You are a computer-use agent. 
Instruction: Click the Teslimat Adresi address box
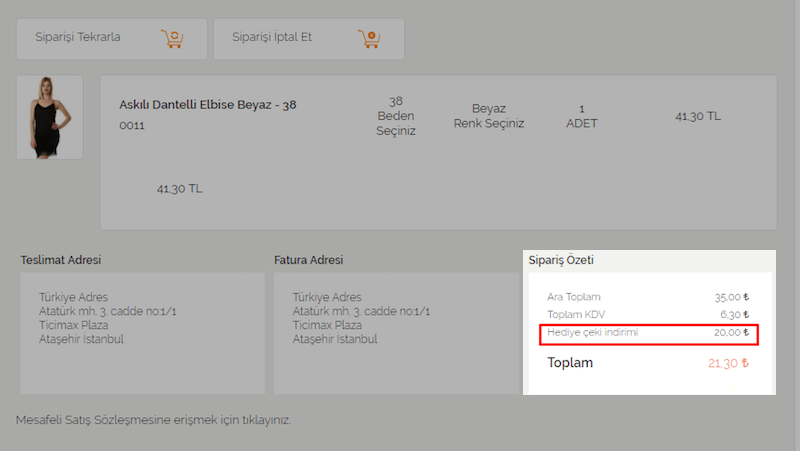(x=142, y=333)
